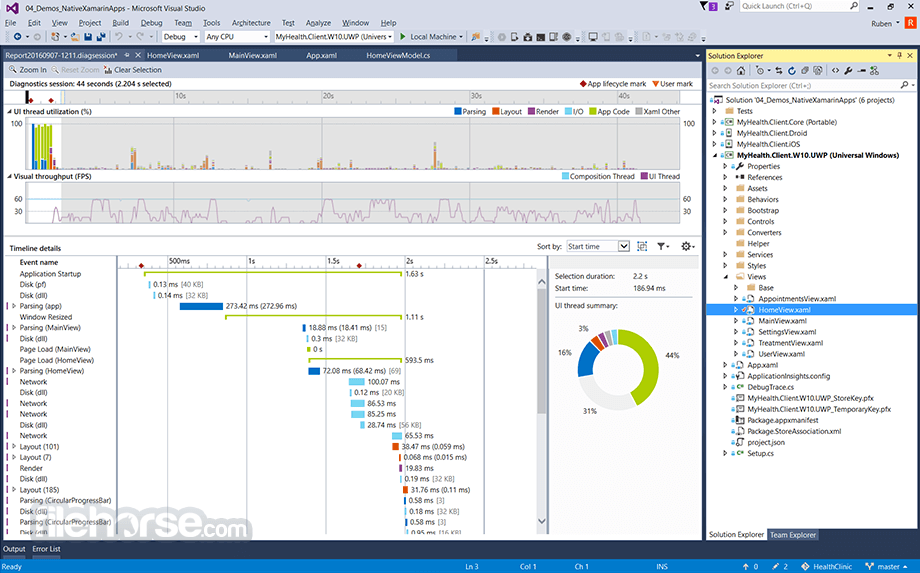Click the Save file toolbar icon
The height and width of the screenshot is (573, 920).
[x=88, y=36]
